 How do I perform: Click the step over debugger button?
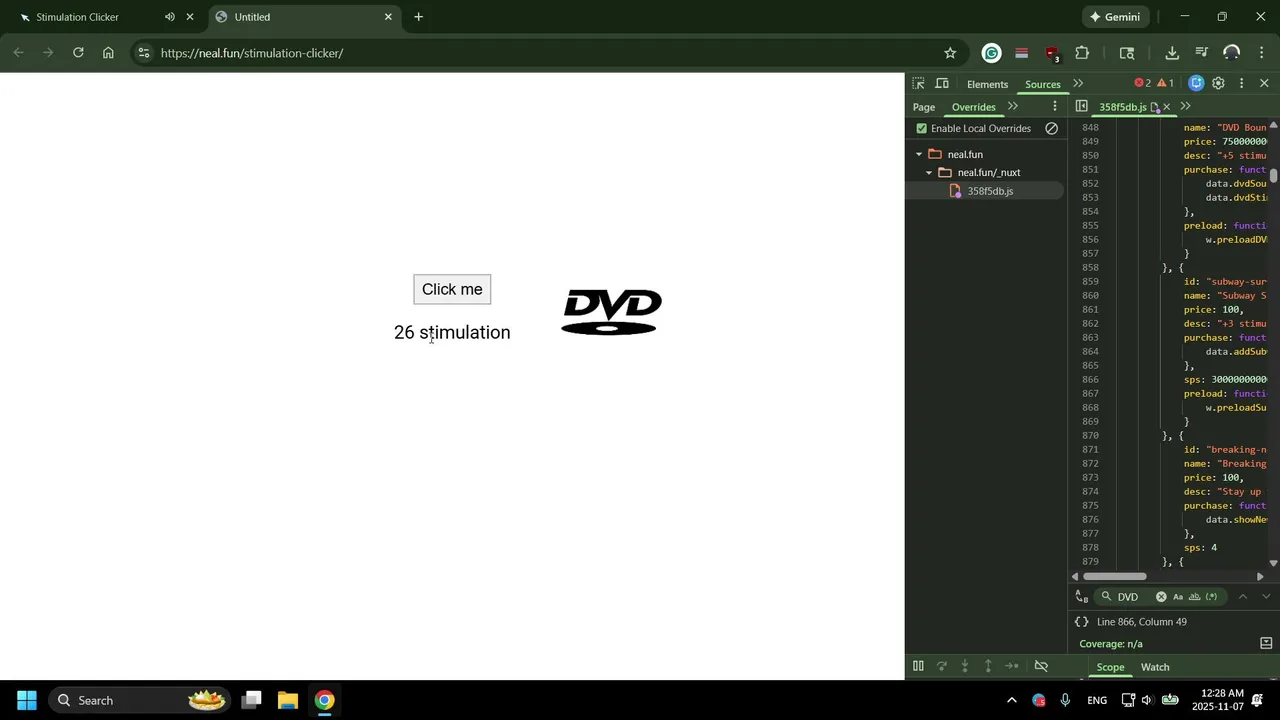tap(941, 666)
